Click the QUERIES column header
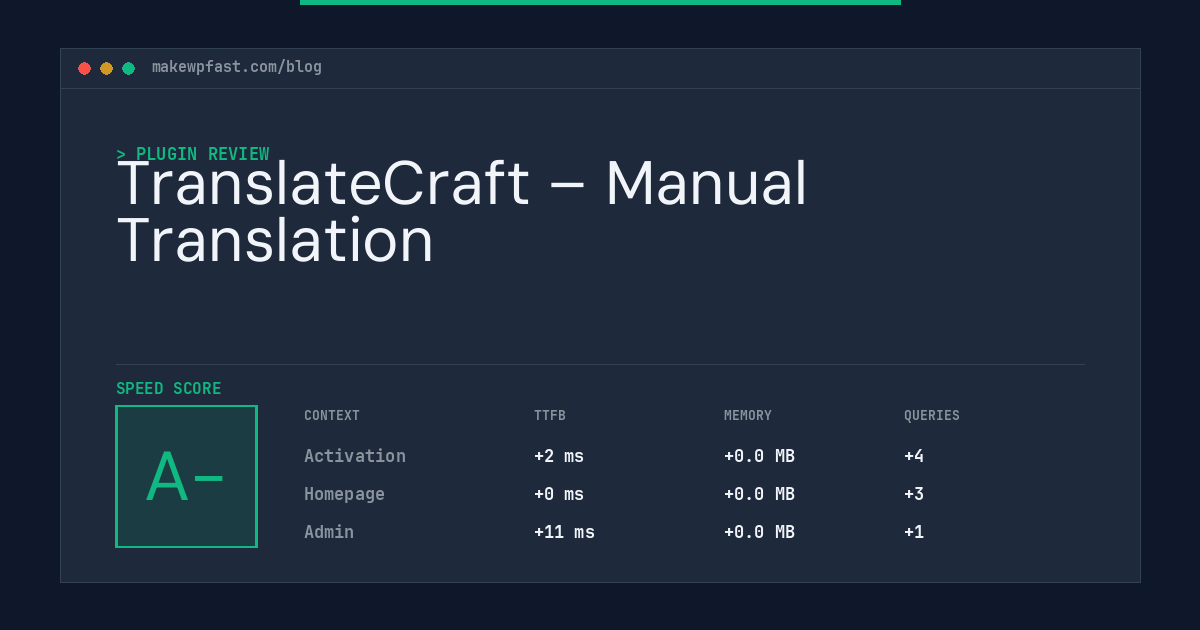This screenshot has height=630, width=1200. pyautogui.click(x=932, y=416)
